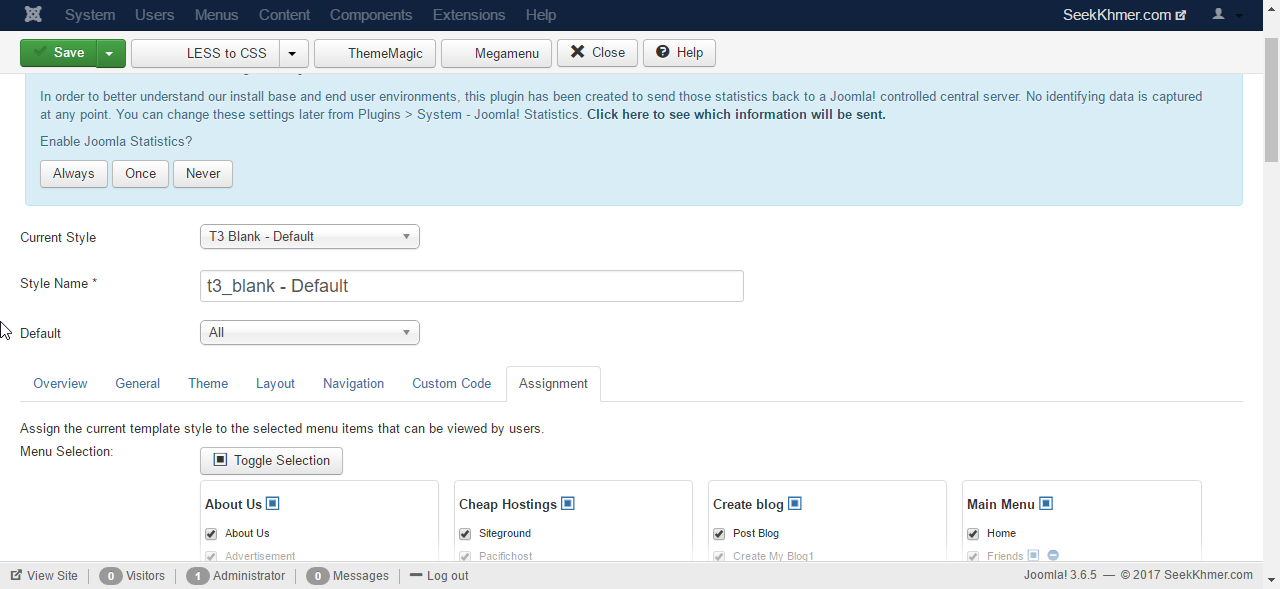This screenshot has width=1280, height=589.
Task: Click the green Save button
Action: click(59, 53)
